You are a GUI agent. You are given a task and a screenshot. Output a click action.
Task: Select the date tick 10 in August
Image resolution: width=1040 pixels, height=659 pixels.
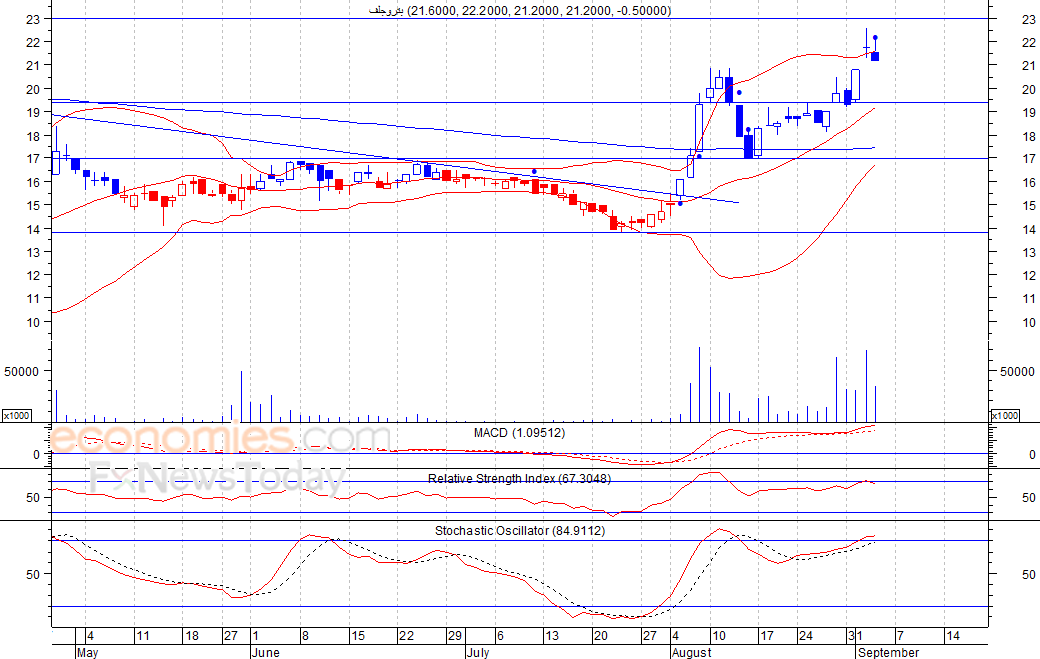pos(719,636)
